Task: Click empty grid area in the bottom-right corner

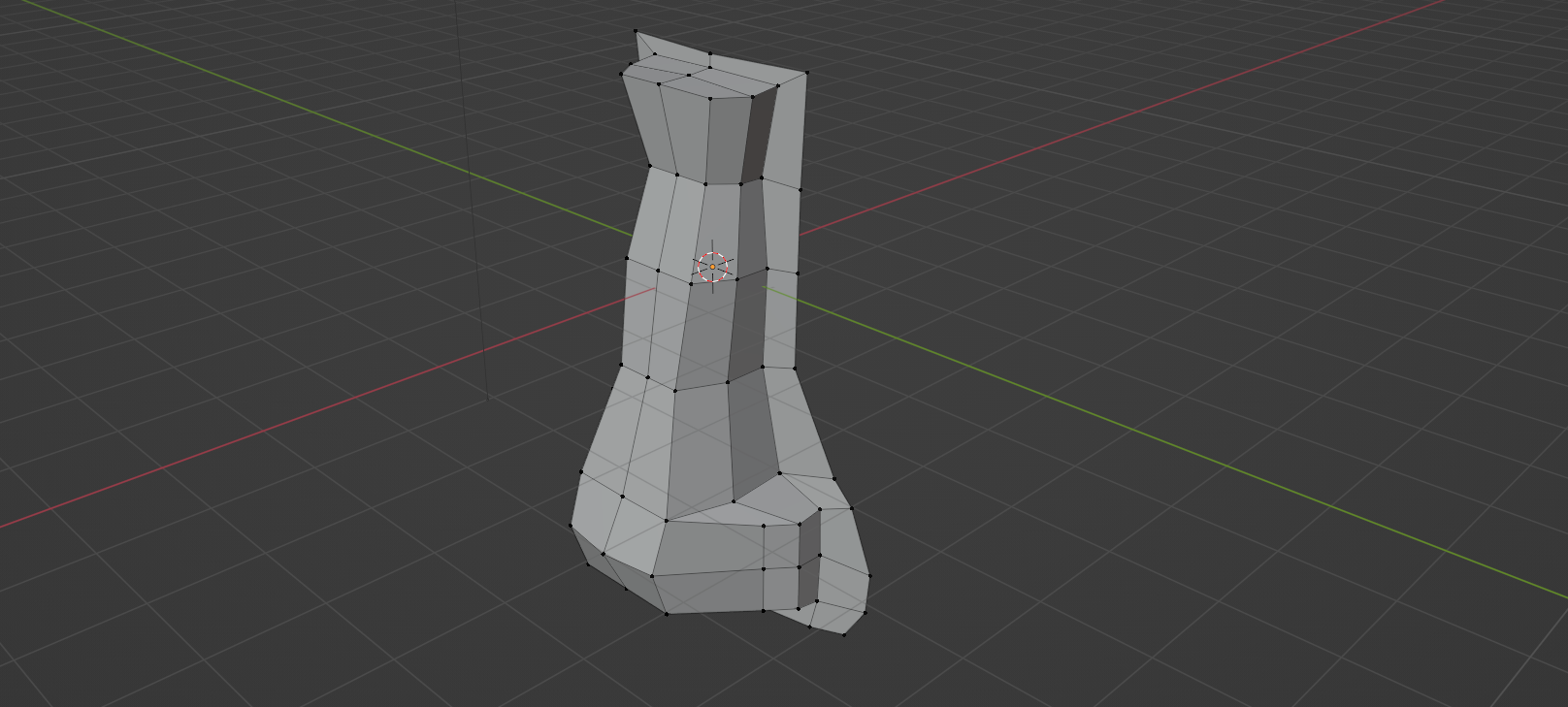Action: [1407, 630]
